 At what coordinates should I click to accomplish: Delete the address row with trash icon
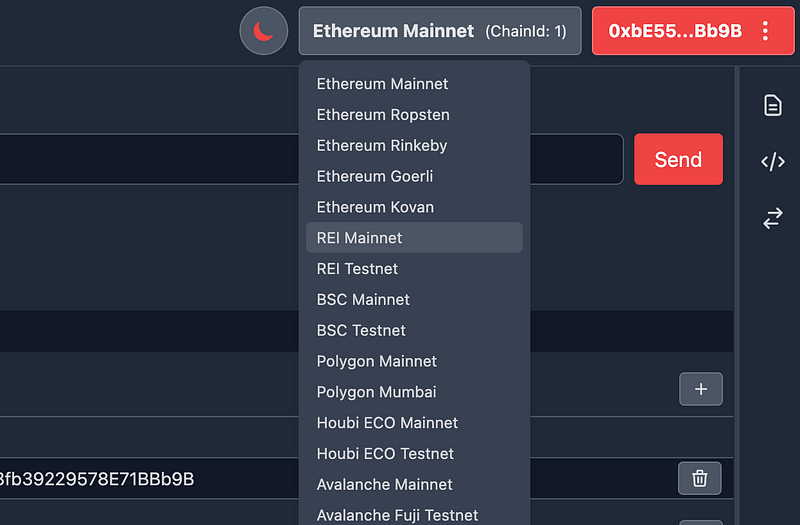[x=700, y=479]
